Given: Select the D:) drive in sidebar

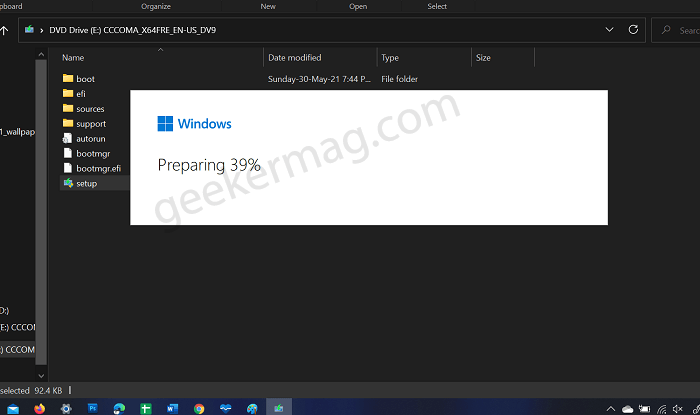Looking at the screenshot, I should pos(4,311).
